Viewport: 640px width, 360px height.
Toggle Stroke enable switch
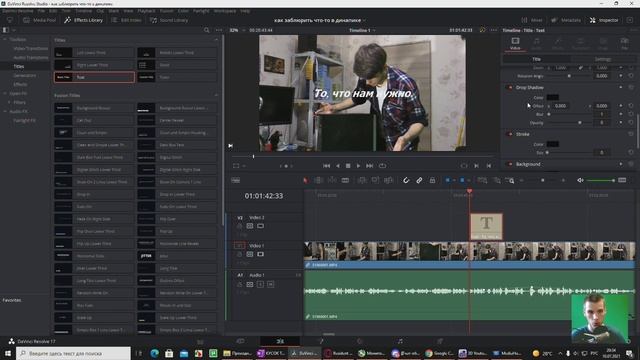pyautogui.click(x=509, y=134)
